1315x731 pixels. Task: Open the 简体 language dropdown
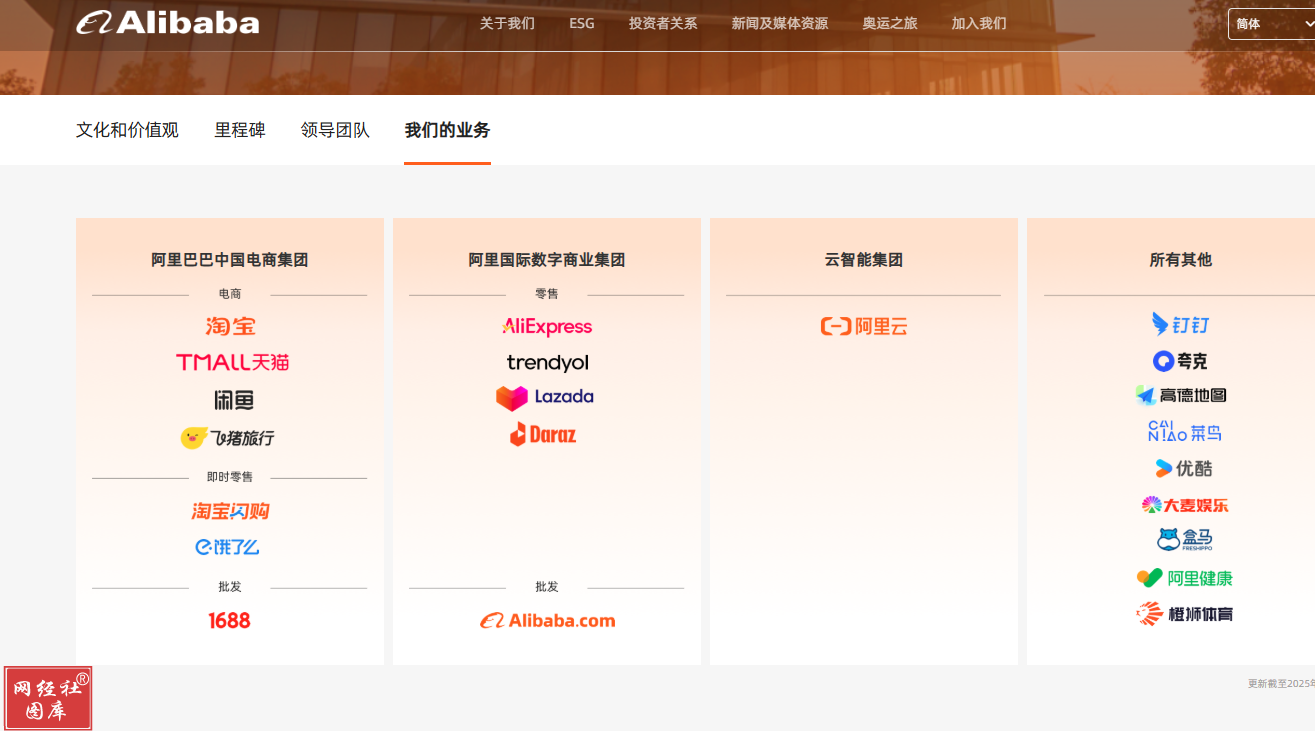point(1271,24)
